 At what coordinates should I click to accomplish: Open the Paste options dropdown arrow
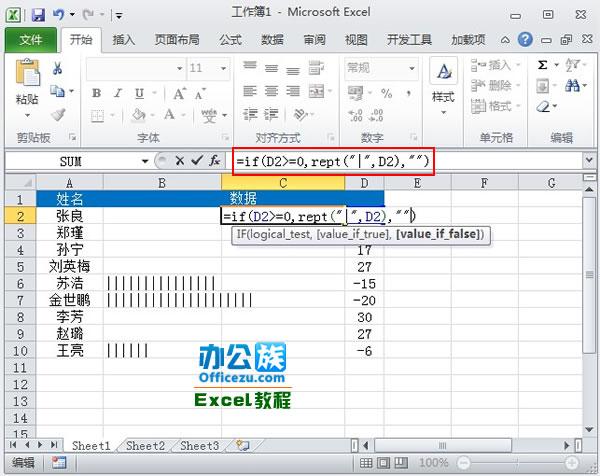27,115
